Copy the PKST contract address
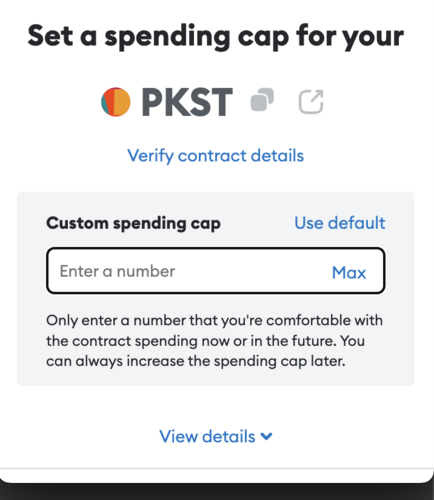 [x=262, y=99]
